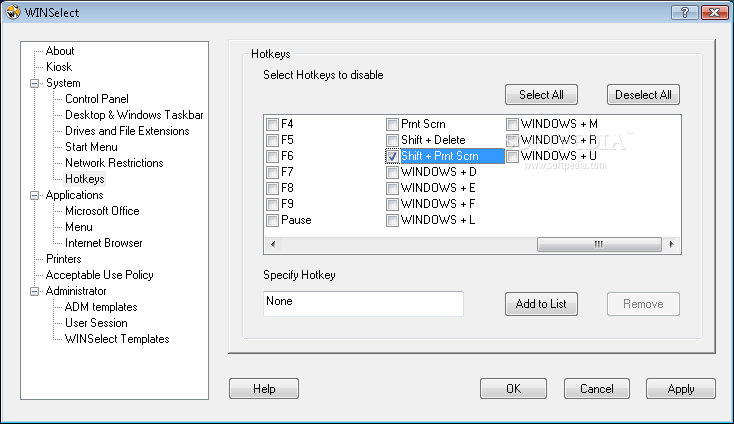Collapse the System tree node

35,84
